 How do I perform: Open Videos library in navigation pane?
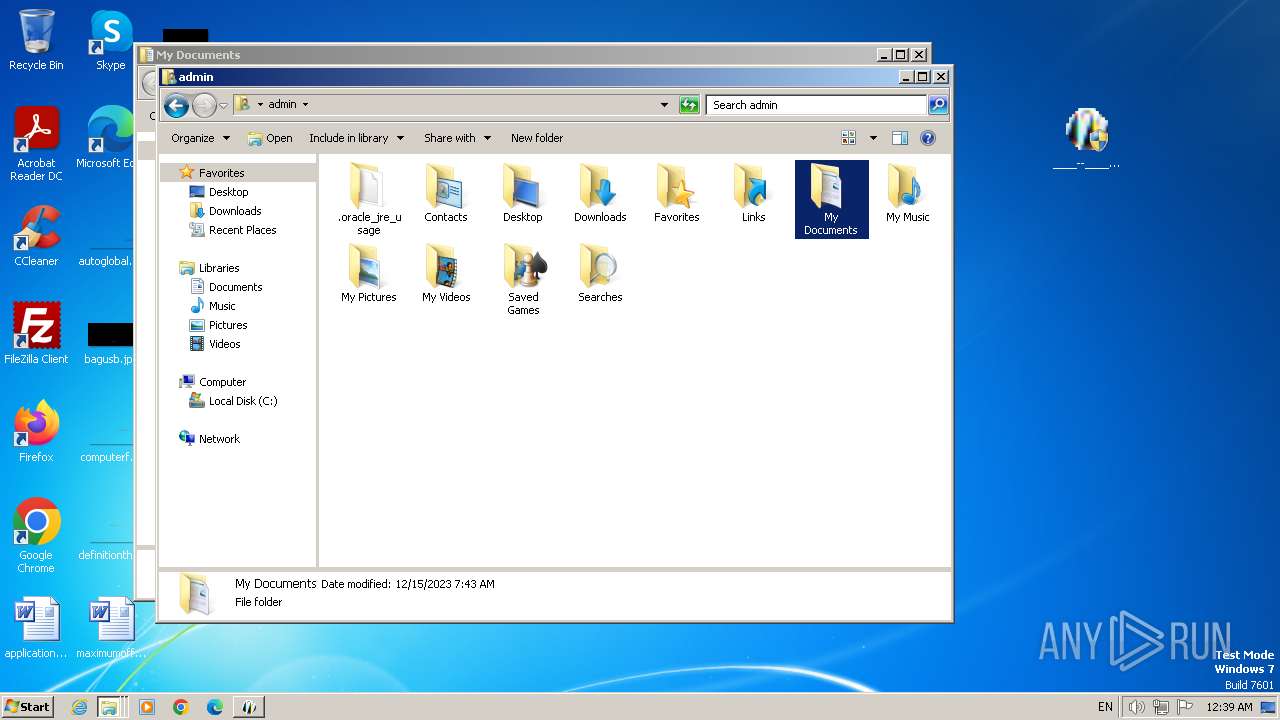pyautogui.click(x=224, y=344)
